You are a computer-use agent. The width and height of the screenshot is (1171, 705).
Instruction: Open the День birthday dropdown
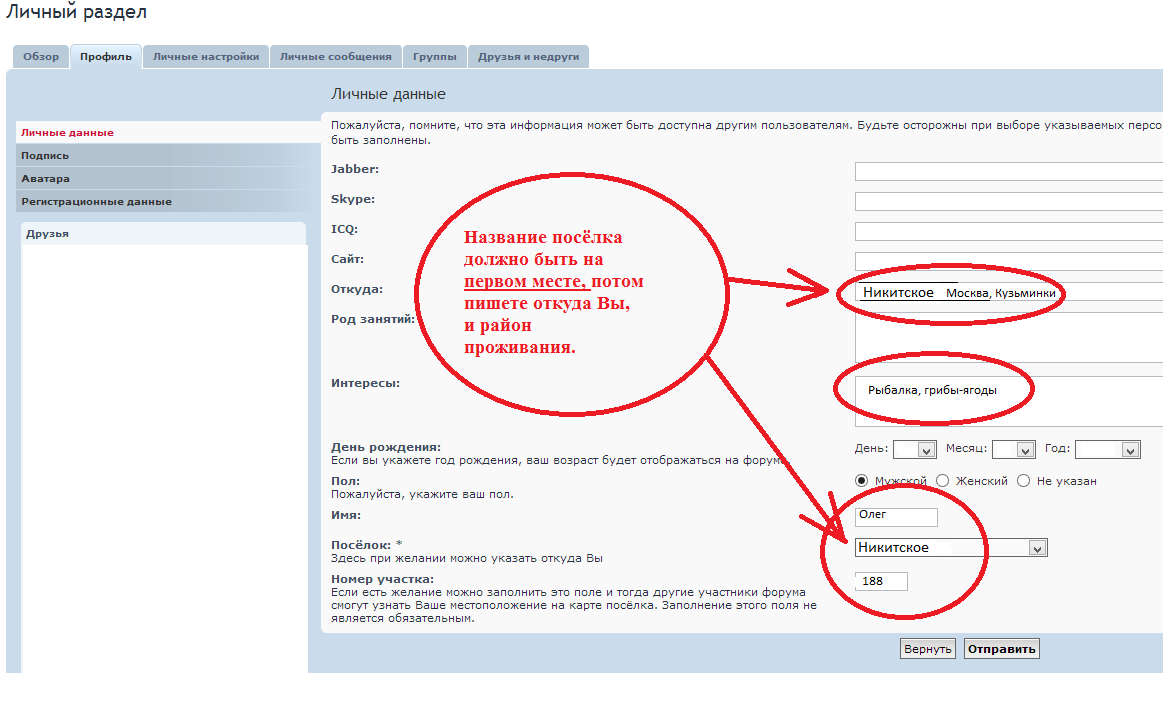(x=914, y=450)
